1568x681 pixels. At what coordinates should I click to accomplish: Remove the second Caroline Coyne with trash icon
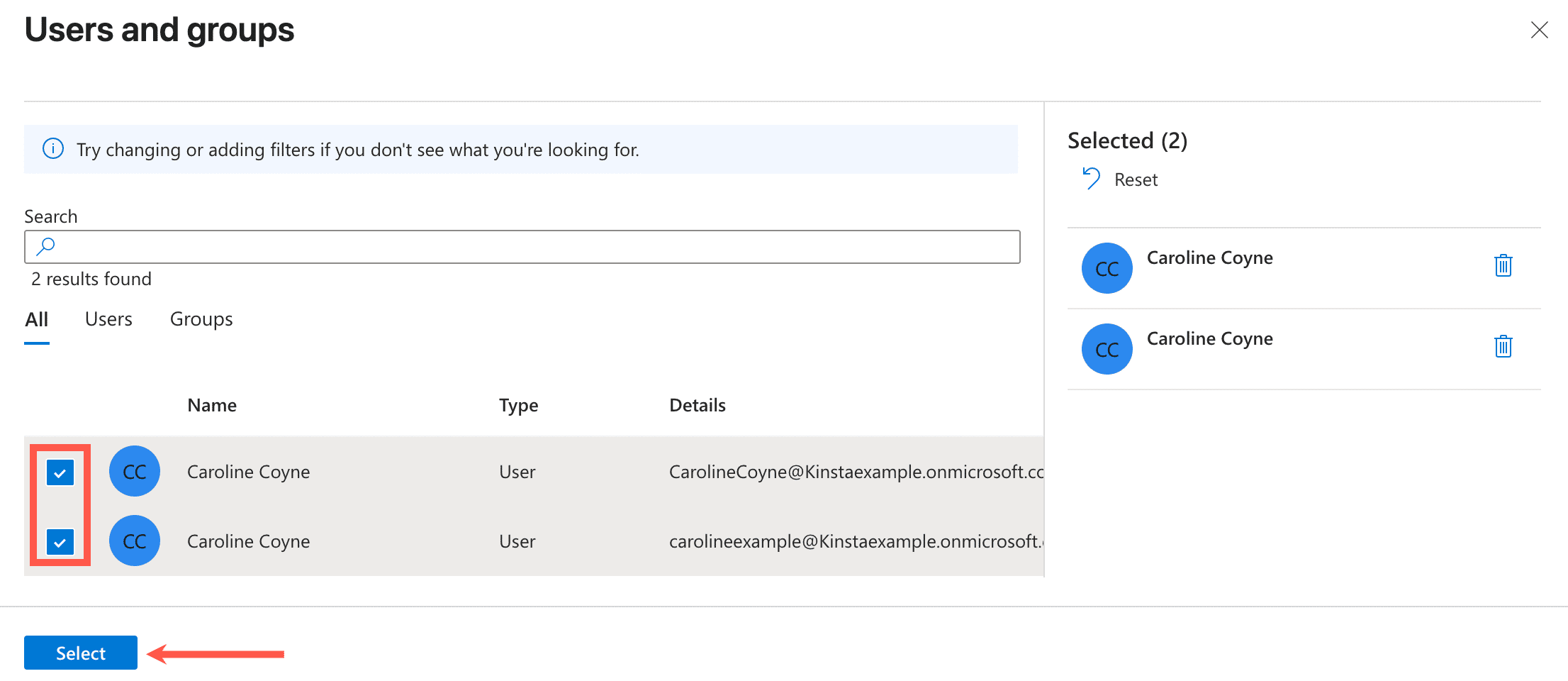point(1503,346)
